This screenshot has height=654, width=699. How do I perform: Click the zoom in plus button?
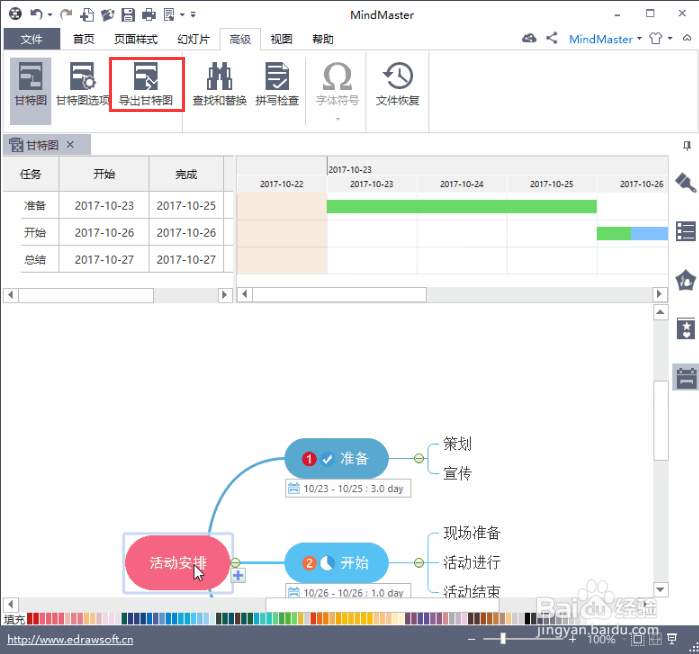(x=573, y=639)
